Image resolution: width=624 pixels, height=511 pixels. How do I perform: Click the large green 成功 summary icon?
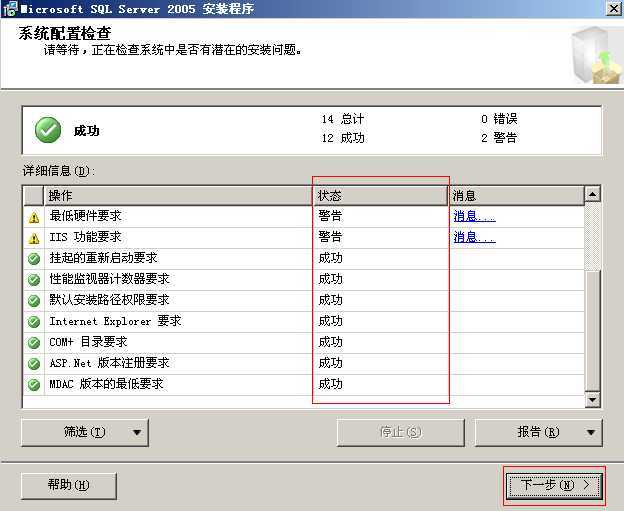[48, 130]
